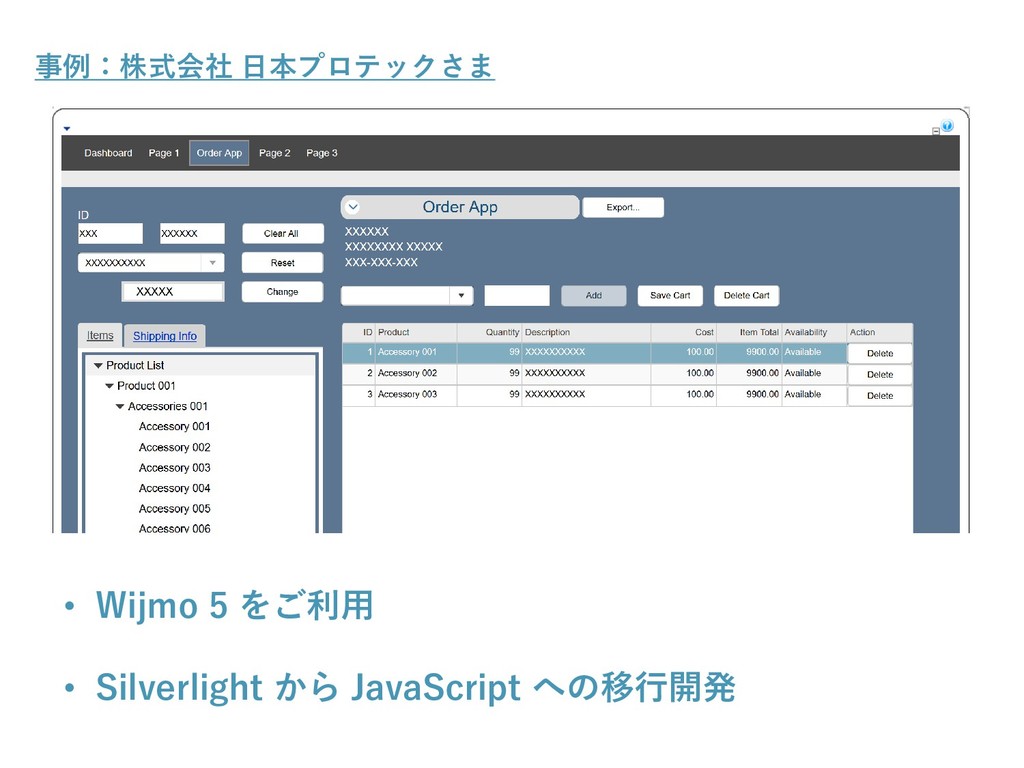Select the Accessory 001 cell in grid
Image resolution: width=1024 pixels, height=768 pixels.
pyautogui.click(x=416, y=352)
